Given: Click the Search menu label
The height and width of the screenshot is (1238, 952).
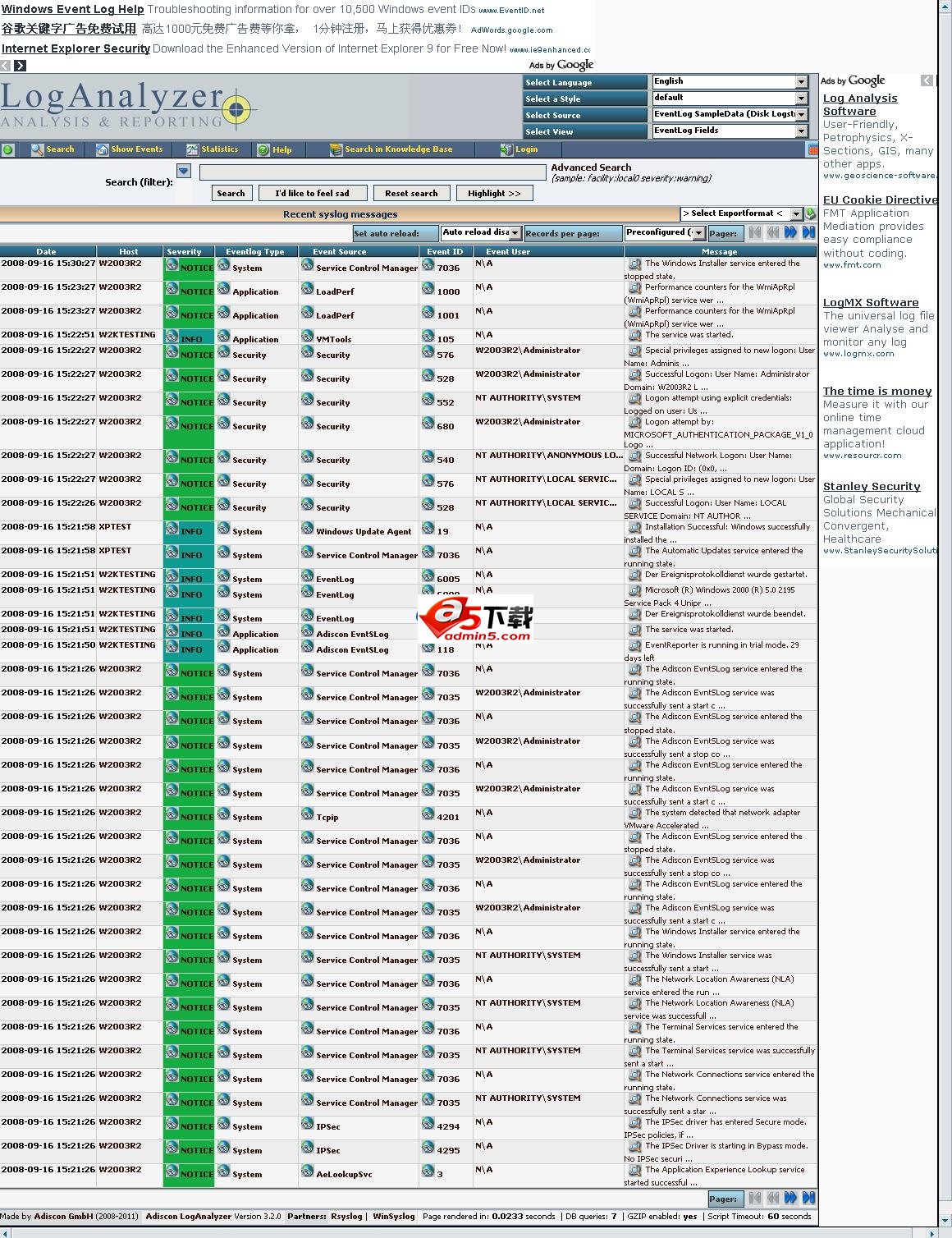Looking at the screenshot, I should 60,149.
